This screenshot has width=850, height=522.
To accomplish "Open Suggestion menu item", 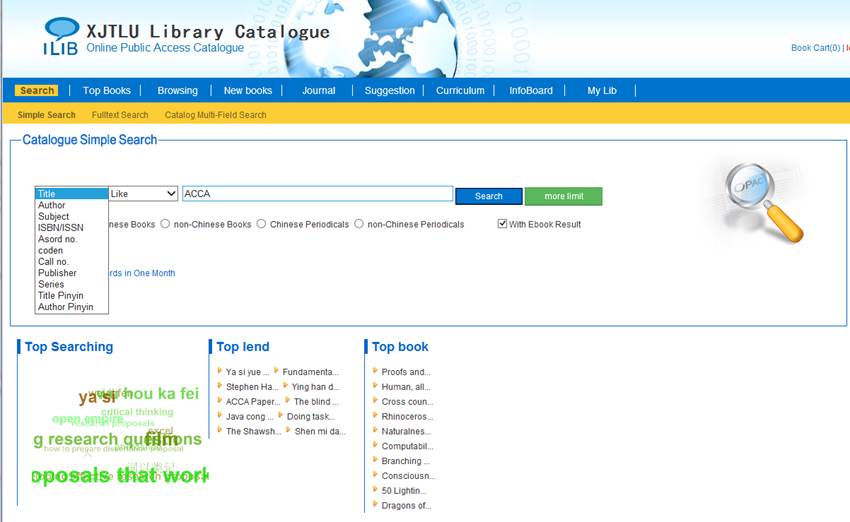I will click(x=389, y=91).
